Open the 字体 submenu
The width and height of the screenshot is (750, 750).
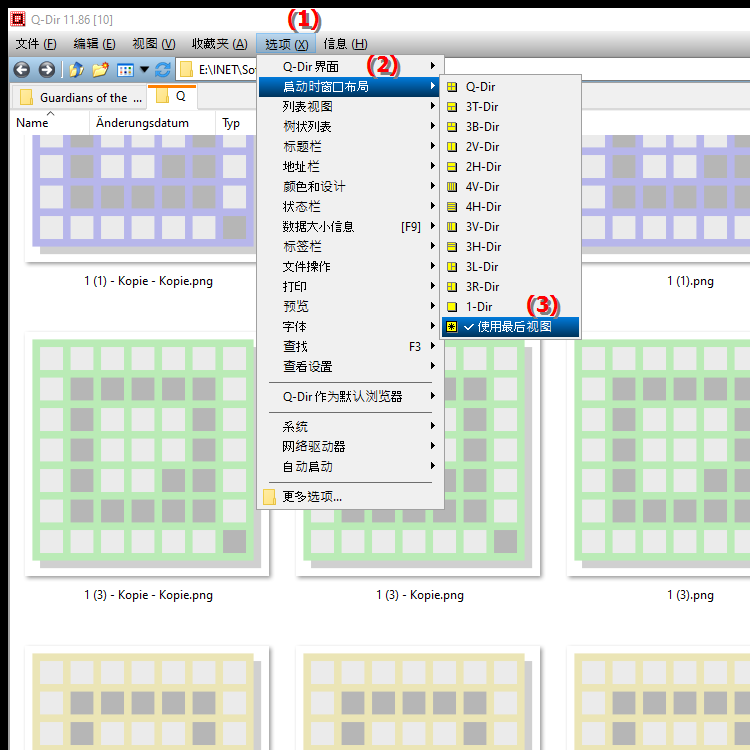351,327
